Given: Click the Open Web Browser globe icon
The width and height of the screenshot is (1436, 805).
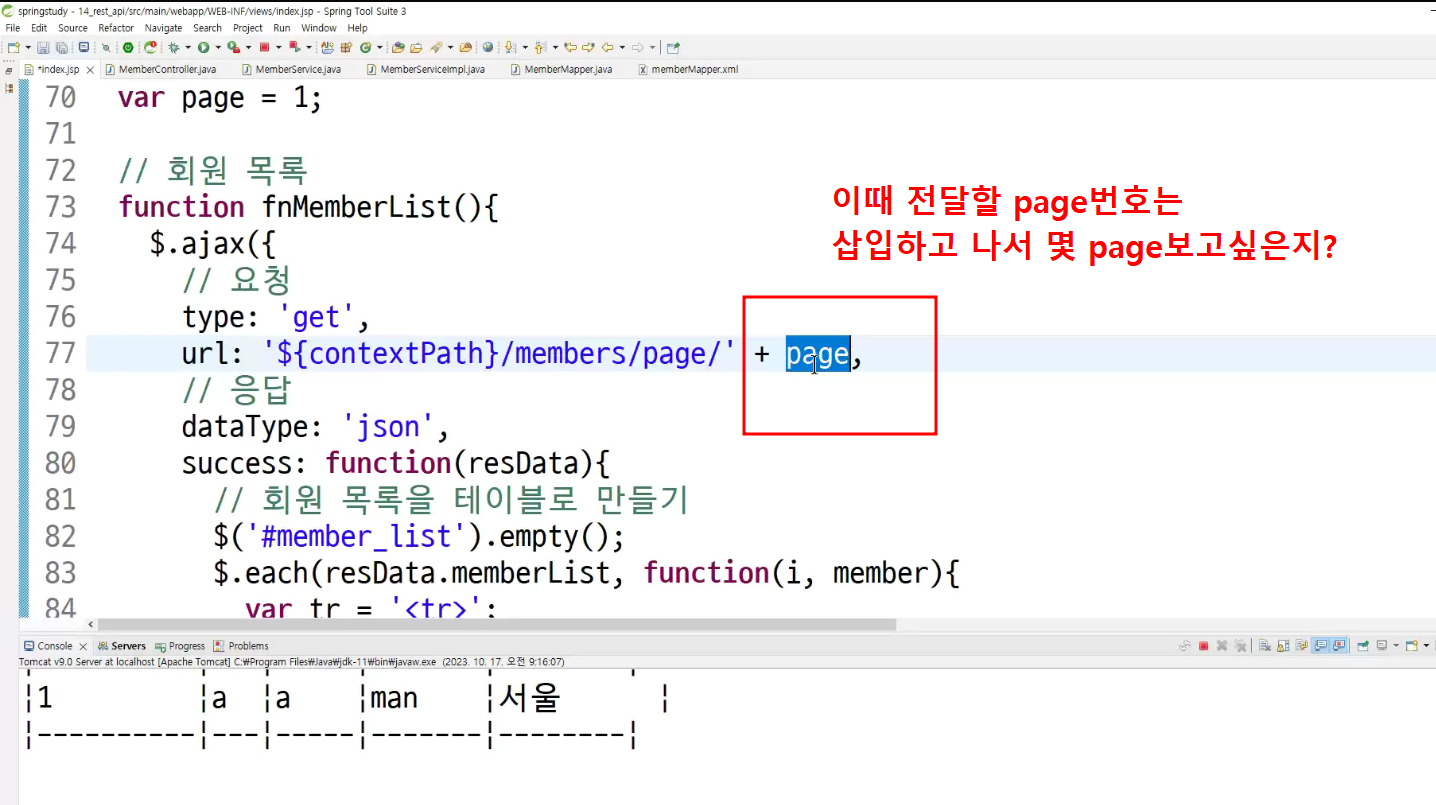Looking at the screenshot, I should click(x=488, y=47).
